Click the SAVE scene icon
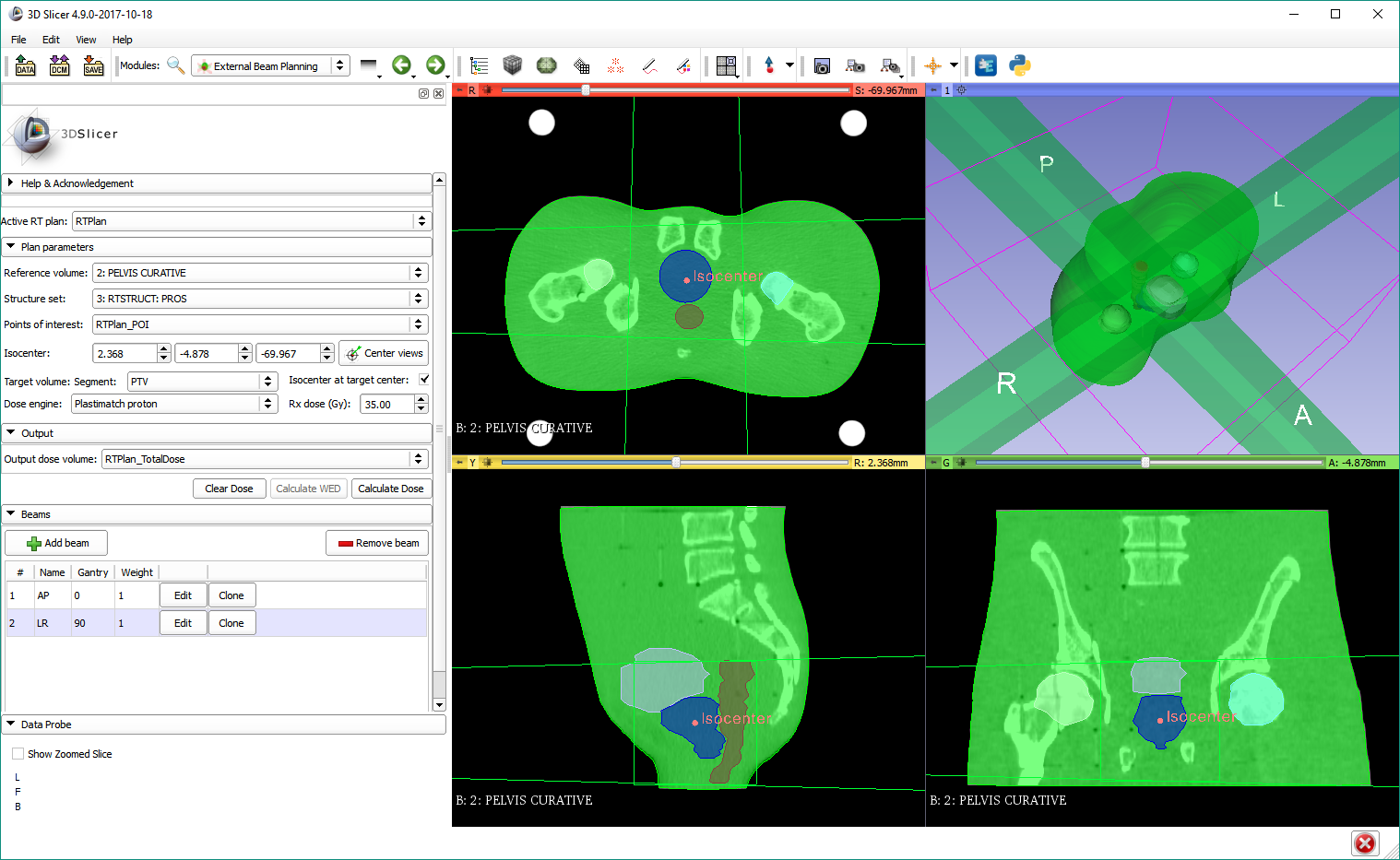 (93, 65)
